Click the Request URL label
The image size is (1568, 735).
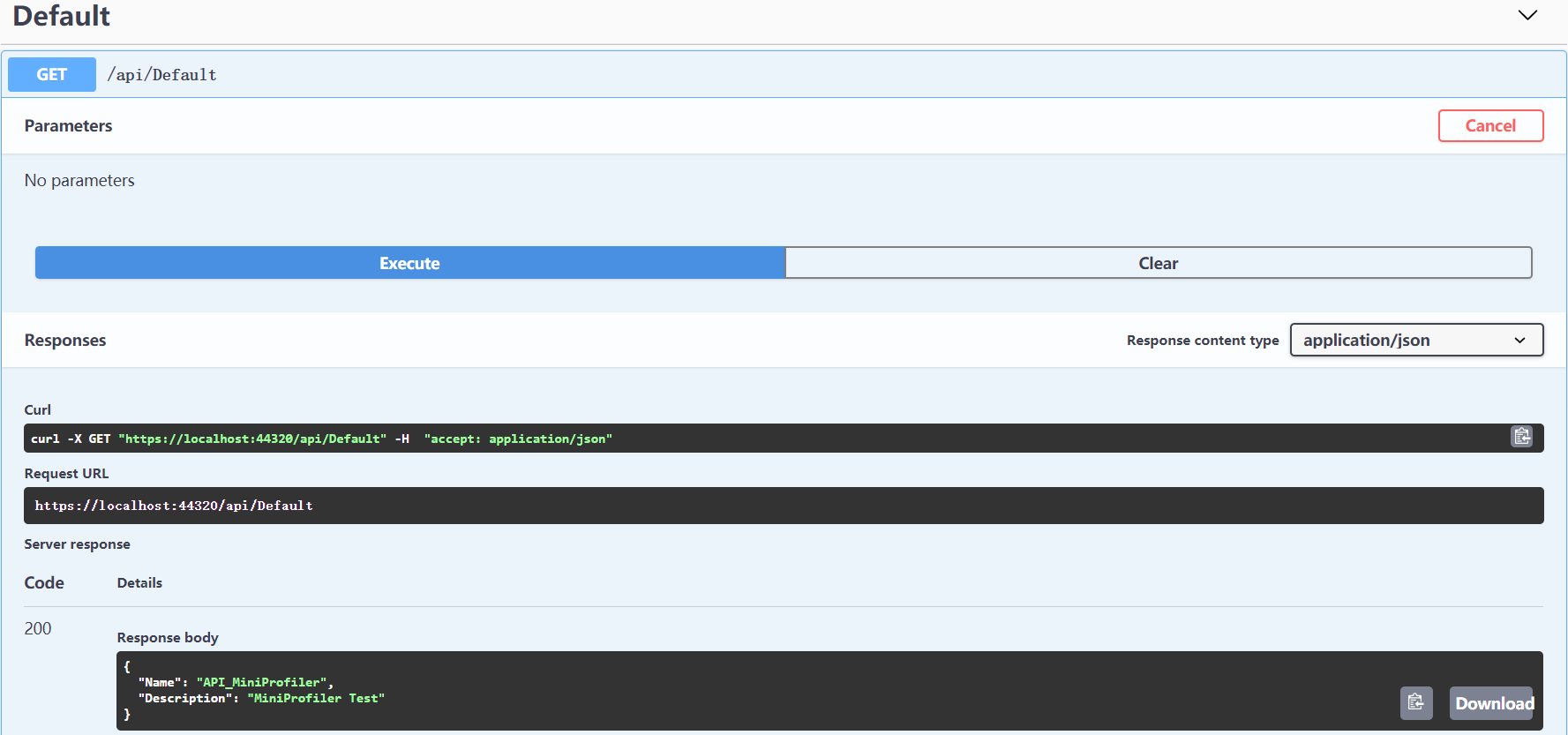click(x=66, y=473)
